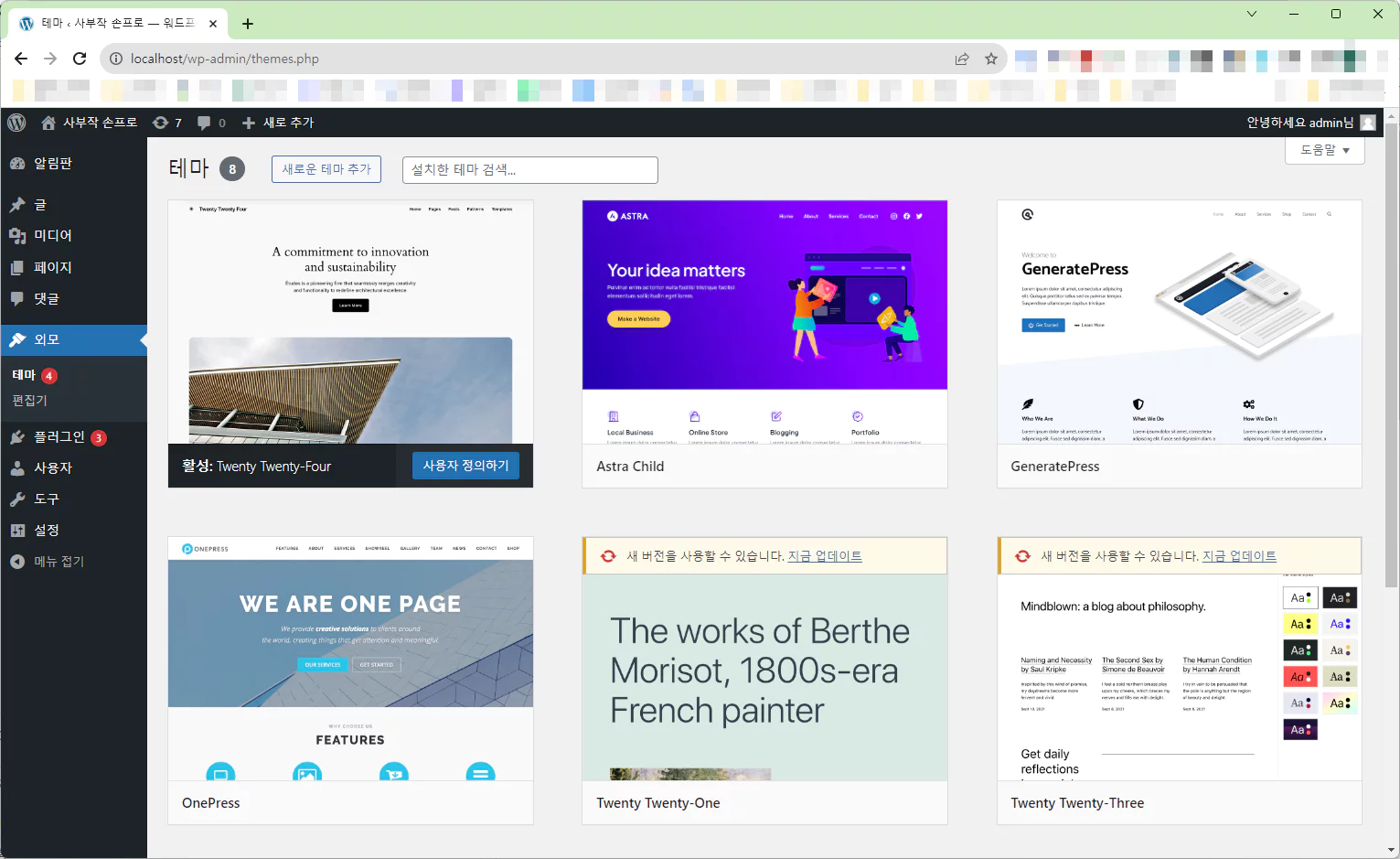Go forward in browser
The height and width of the screenshot is (859, 1400).
(50, 59)
